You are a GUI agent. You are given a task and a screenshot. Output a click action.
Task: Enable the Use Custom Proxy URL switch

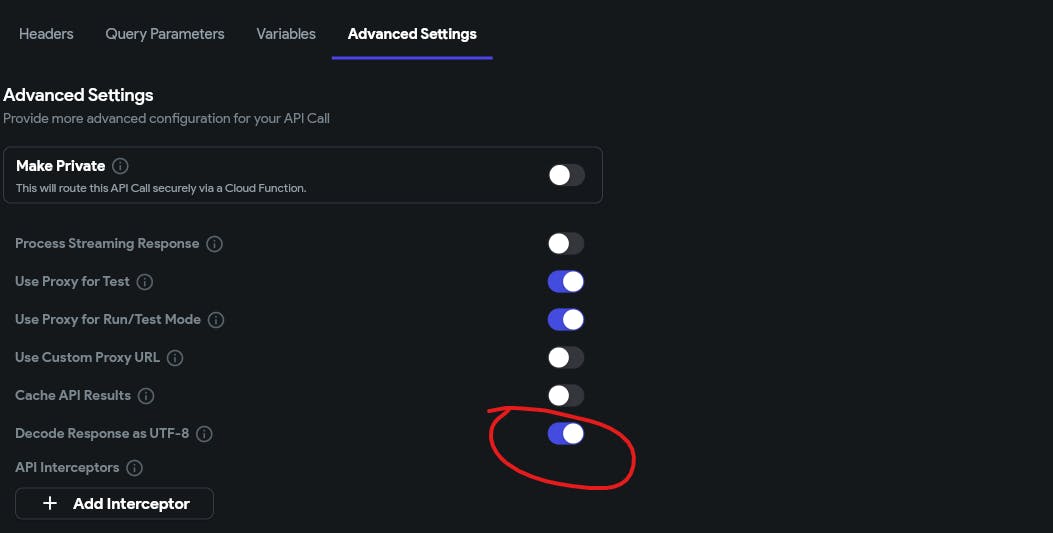tap(565, 358)
